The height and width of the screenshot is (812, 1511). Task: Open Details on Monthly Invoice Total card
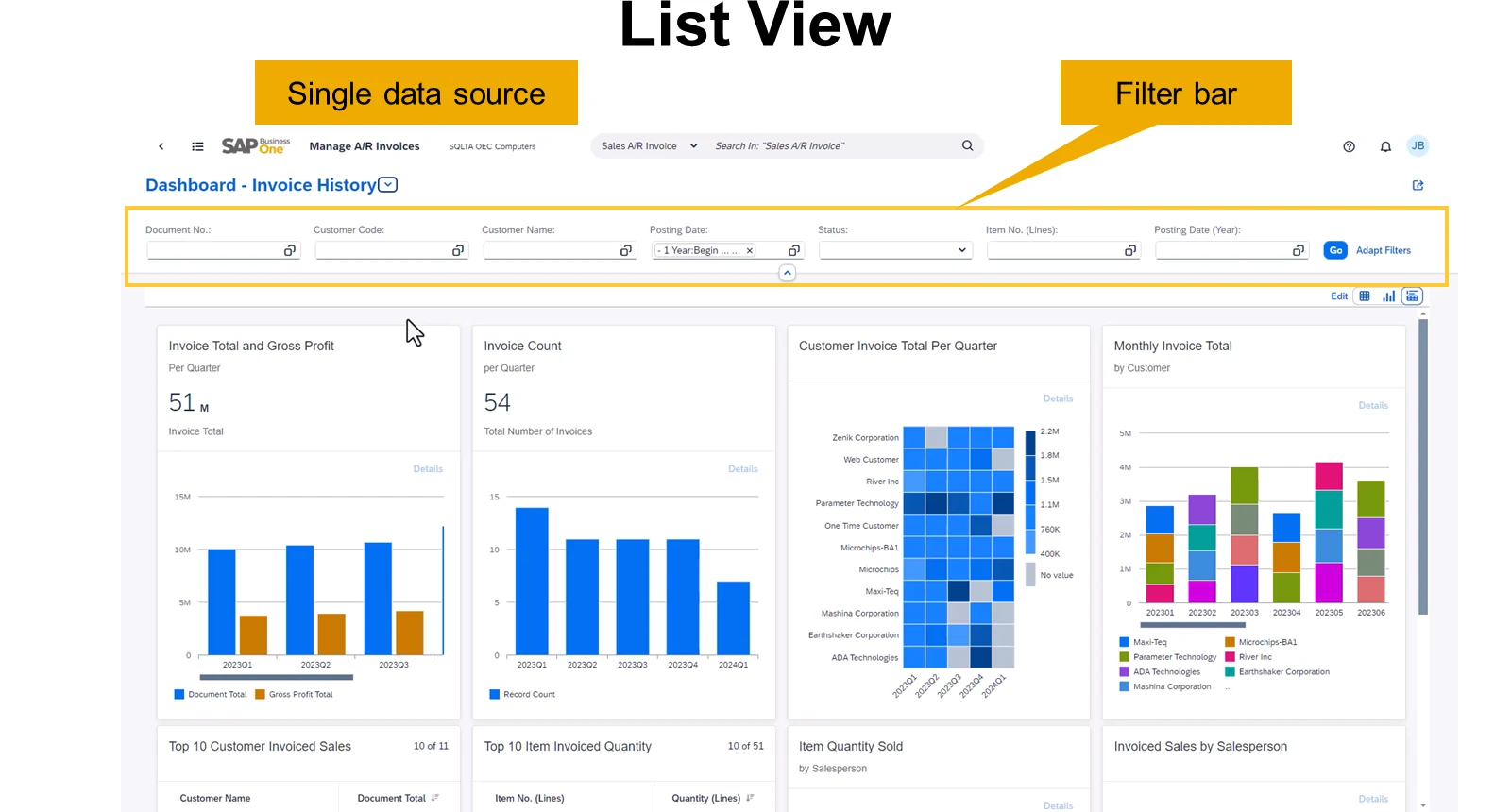[1373, 405]
